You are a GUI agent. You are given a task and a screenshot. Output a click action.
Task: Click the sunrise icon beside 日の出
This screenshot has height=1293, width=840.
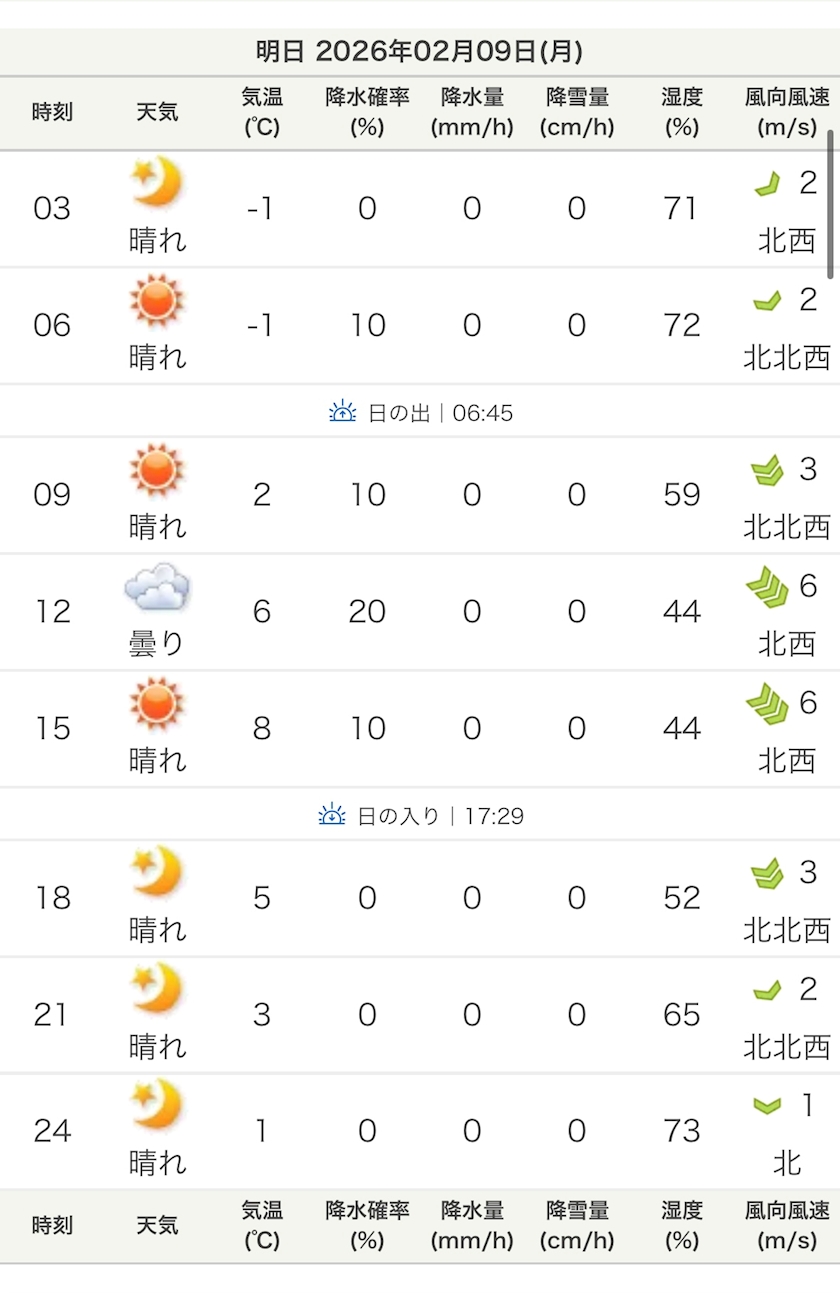coord(343,412)
